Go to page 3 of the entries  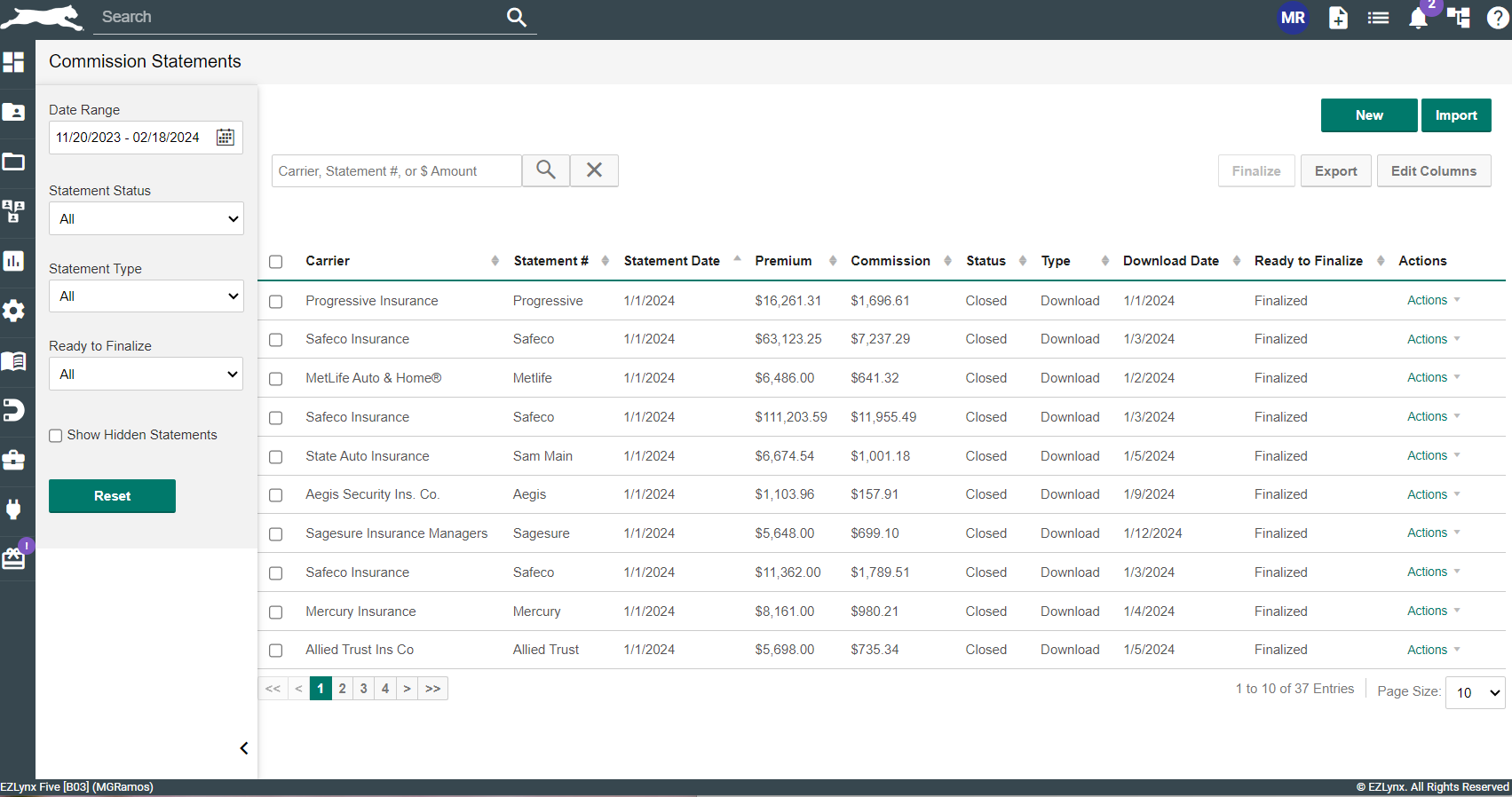[x=363, y=689]
